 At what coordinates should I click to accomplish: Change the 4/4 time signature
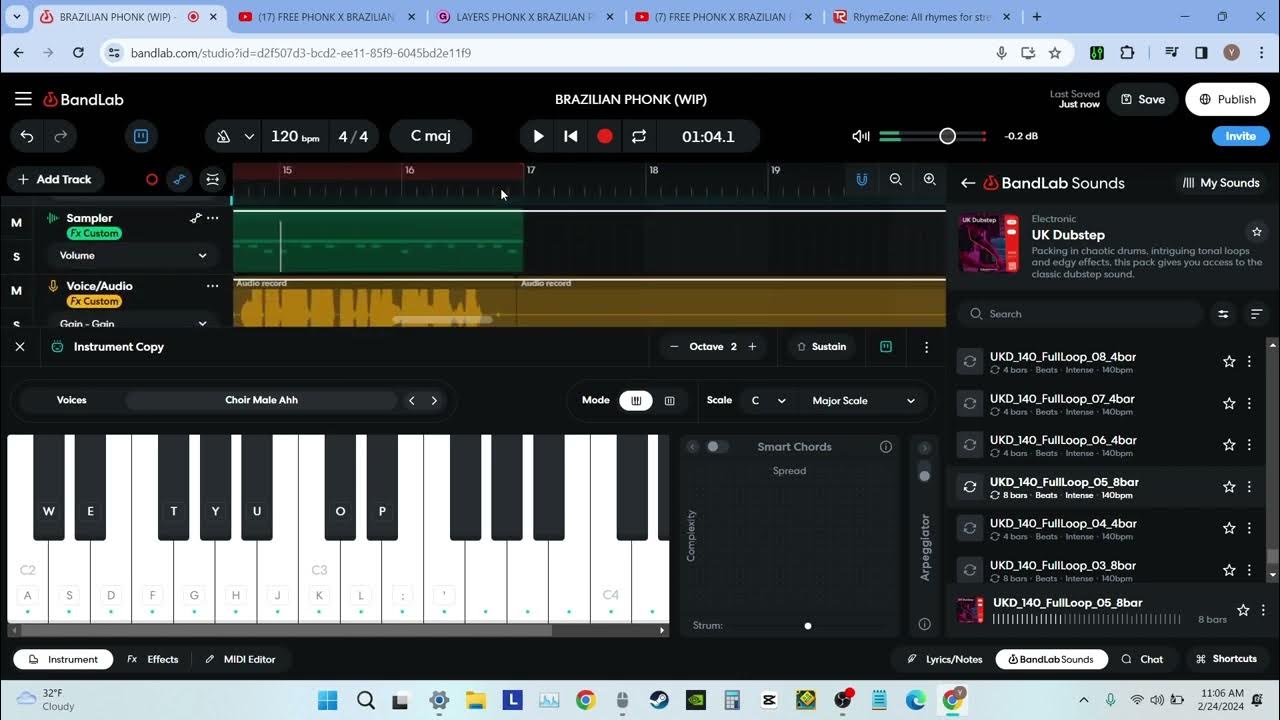click(353, 136)
